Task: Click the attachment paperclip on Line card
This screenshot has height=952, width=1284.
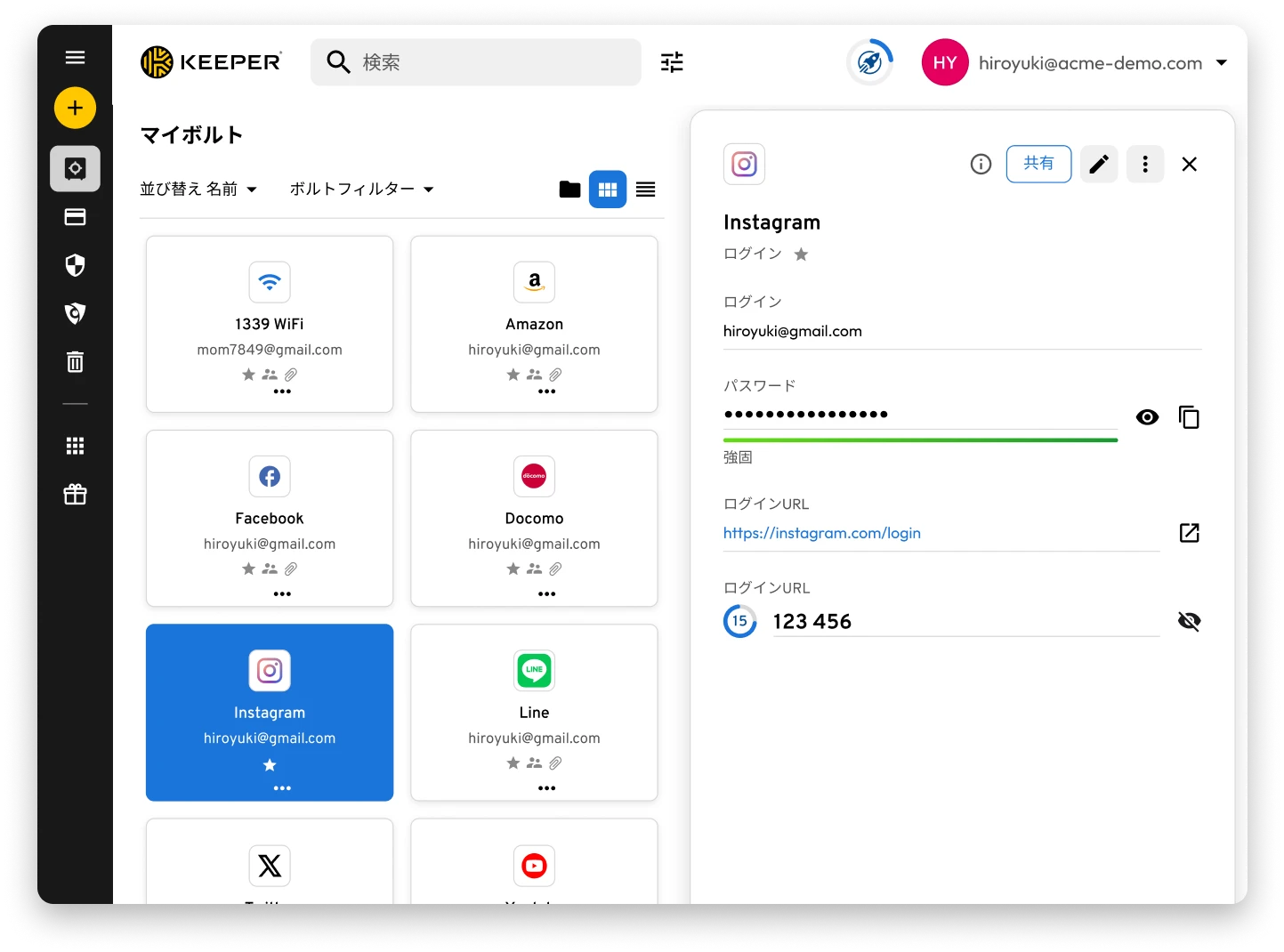Action: (x=555, y=763)
